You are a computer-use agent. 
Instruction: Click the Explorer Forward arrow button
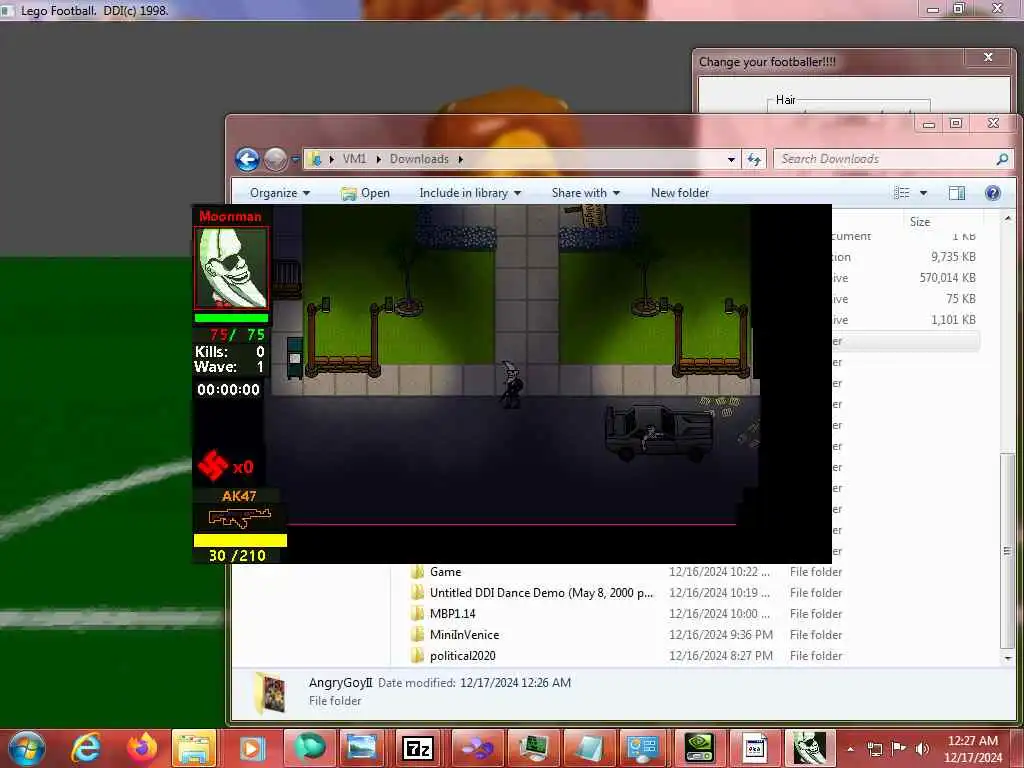click(x=275, y=159)
